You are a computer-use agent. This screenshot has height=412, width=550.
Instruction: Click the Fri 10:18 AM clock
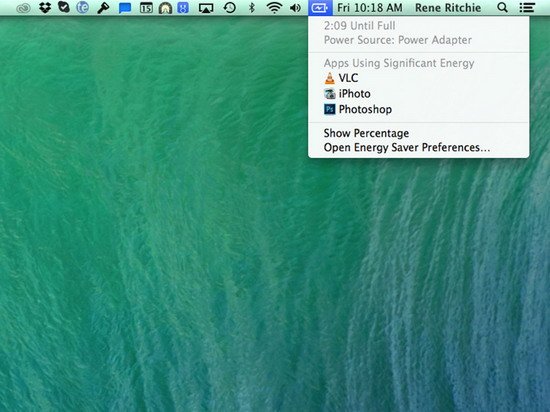[370, 8]
